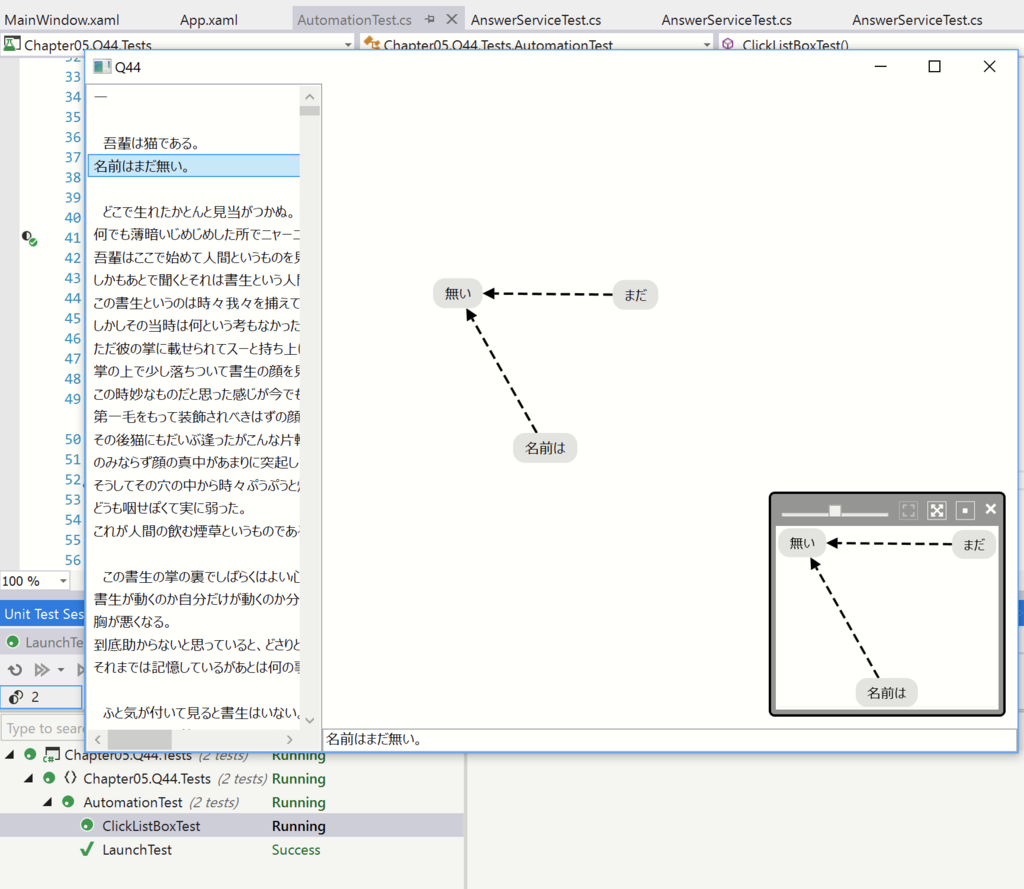The height and width of the screenshot is (889, 1024).
Task: Click the minimap fit-to-view icon with expanding arrows
Action: 936,510
